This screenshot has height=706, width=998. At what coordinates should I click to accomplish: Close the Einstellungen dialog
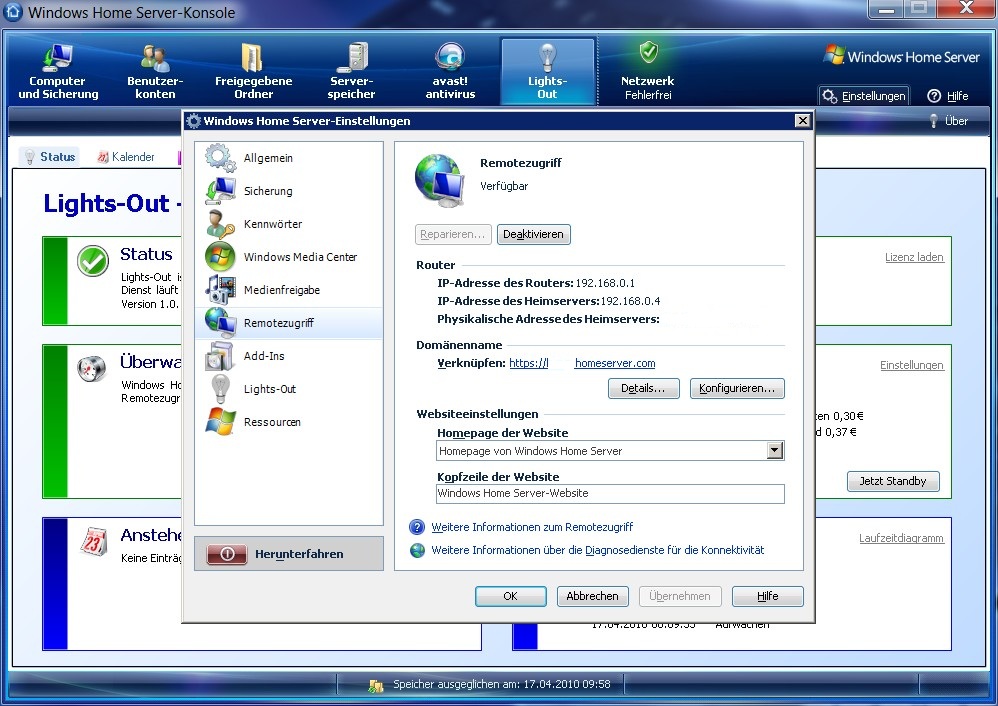pyautogui.click(x=803, y=121)
